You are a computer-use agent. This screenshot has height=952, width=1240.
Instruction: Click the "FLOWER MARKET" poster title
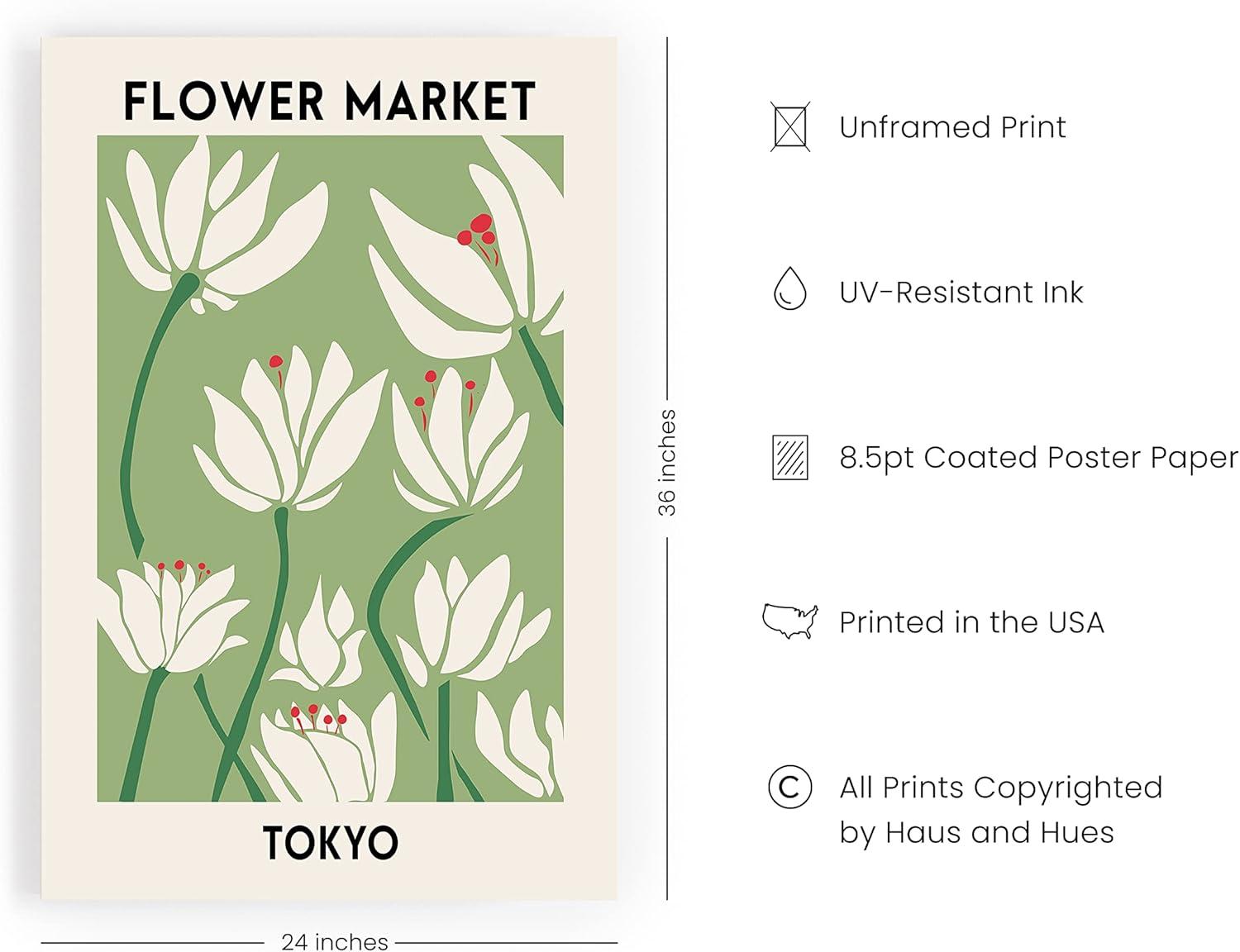(x=329, y=101)
